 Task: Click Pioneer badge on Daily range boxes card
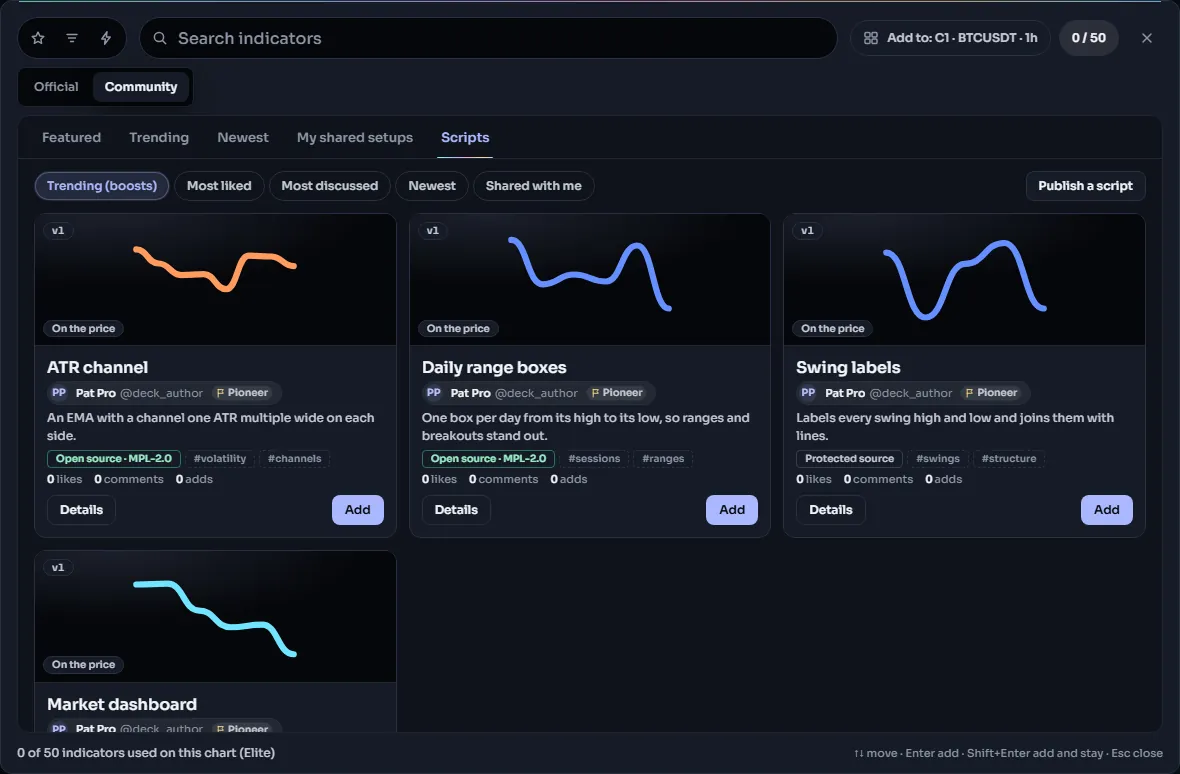click(x=617, y=393)
